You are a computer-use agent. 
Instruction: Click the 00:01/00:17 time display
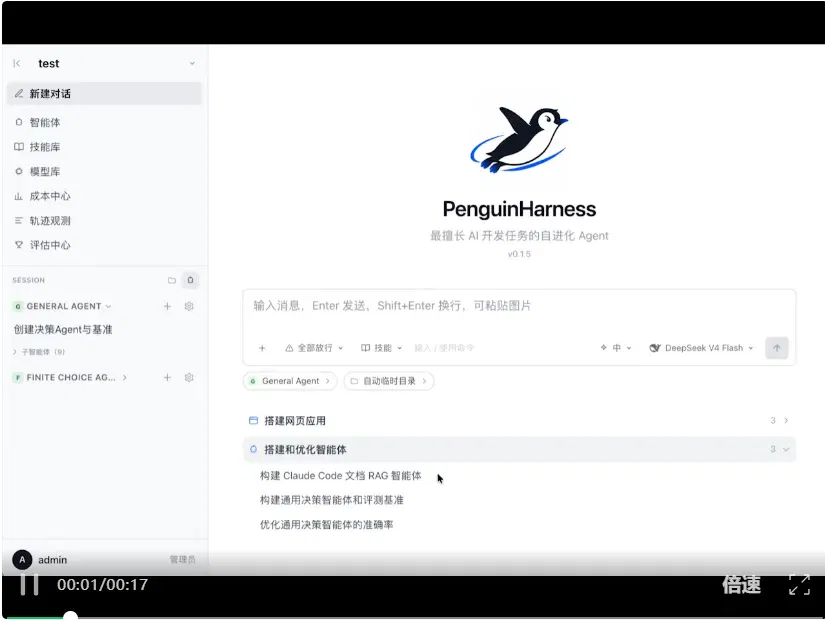(103, 585)
